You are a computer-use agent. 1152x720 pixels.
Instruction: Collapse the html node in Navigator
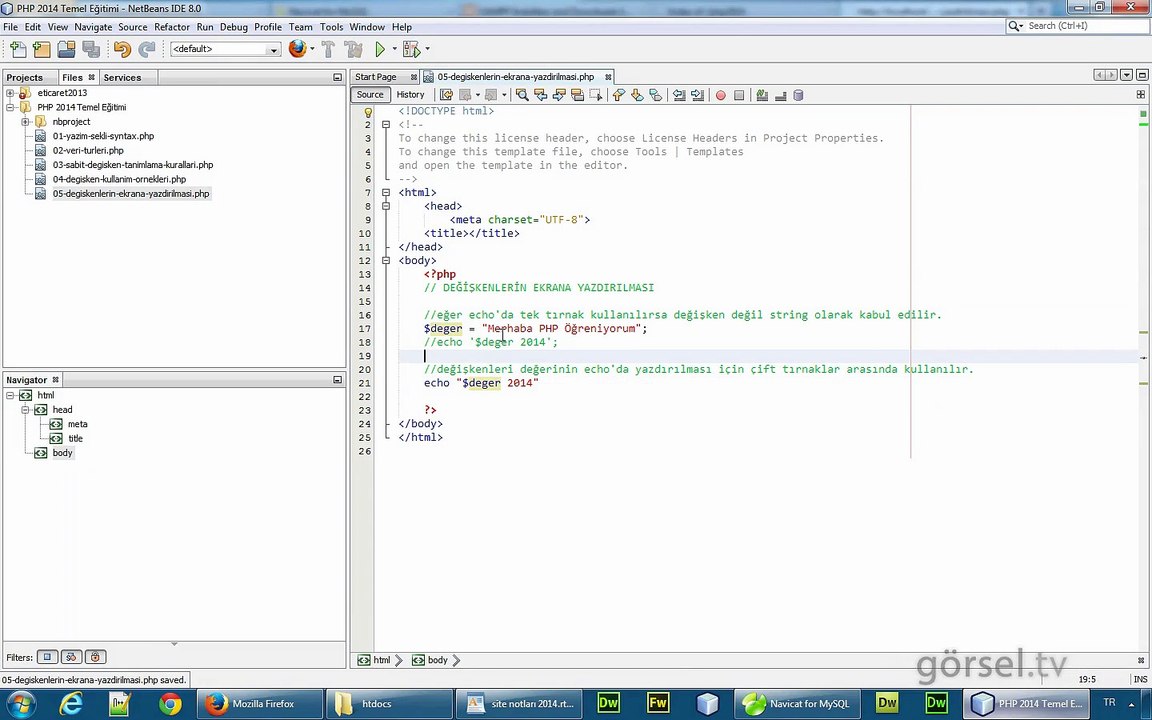(10, 395)
